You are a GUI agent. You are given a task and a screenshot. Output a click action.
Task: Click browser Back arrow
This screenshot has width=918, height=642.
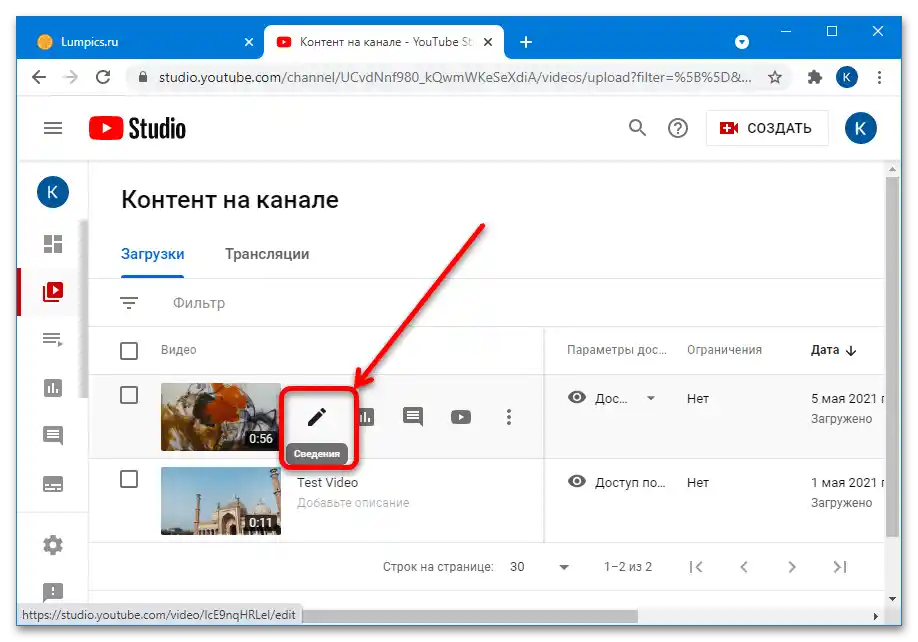pos(39,77)
